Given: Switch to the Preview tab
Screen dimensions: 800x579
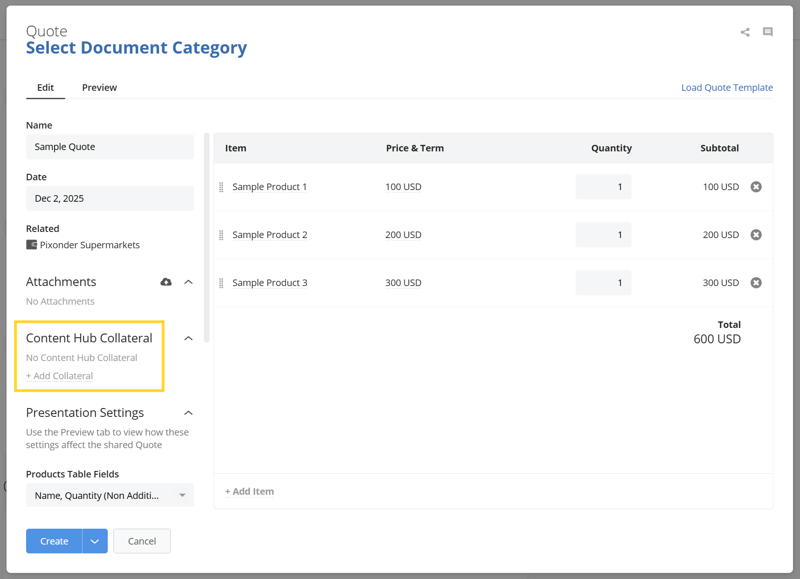Looking at the screenshot, I should click(99, 88).
